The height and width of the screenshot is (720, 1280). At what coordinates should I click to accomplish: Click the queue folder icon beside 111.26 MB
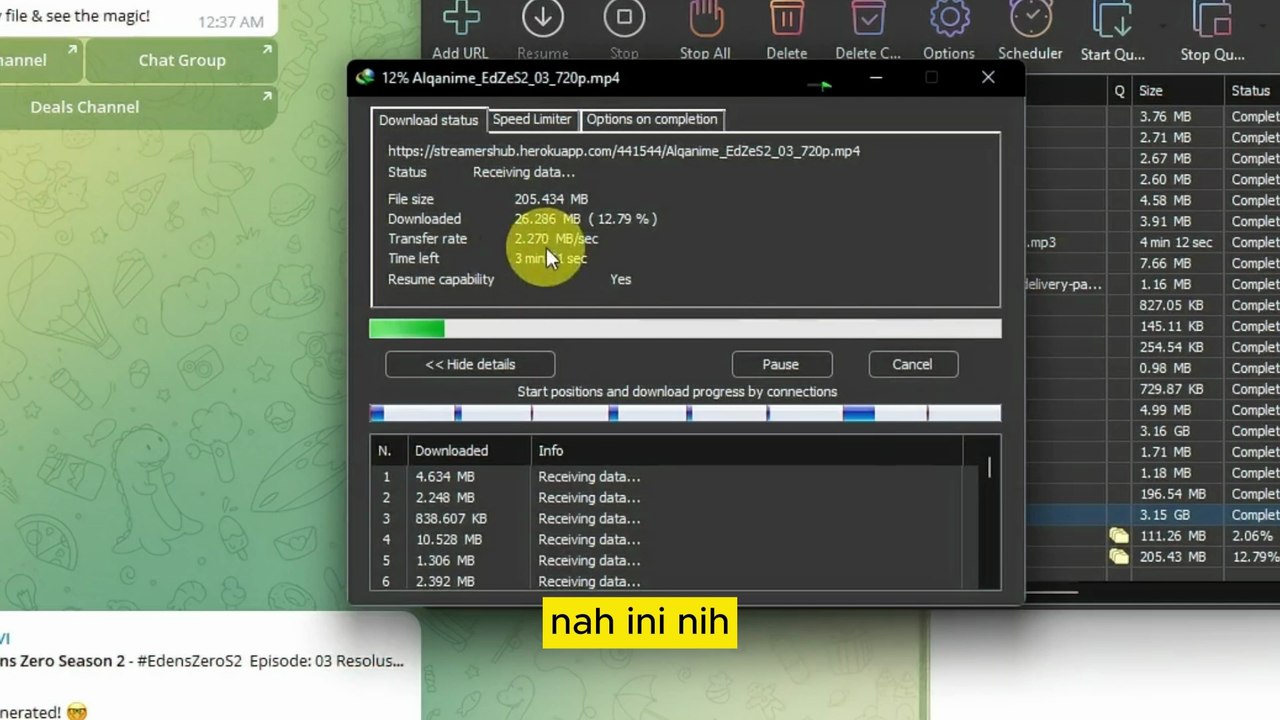point(1119,536)
